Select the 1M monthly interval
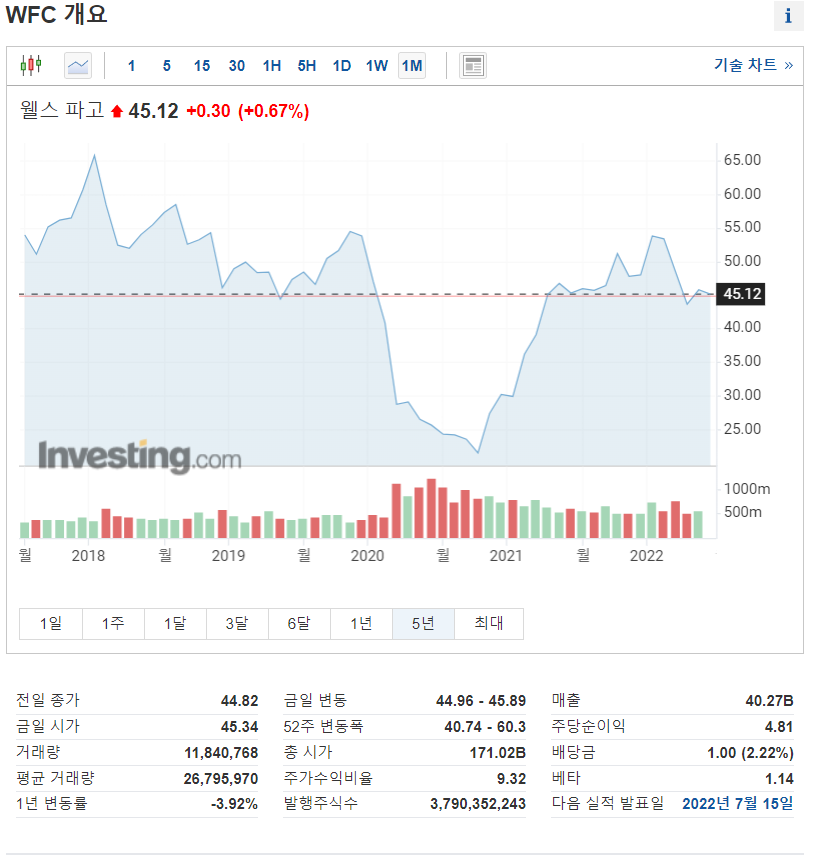The height and width of the screenshot is (860, 813). (412, 66)
